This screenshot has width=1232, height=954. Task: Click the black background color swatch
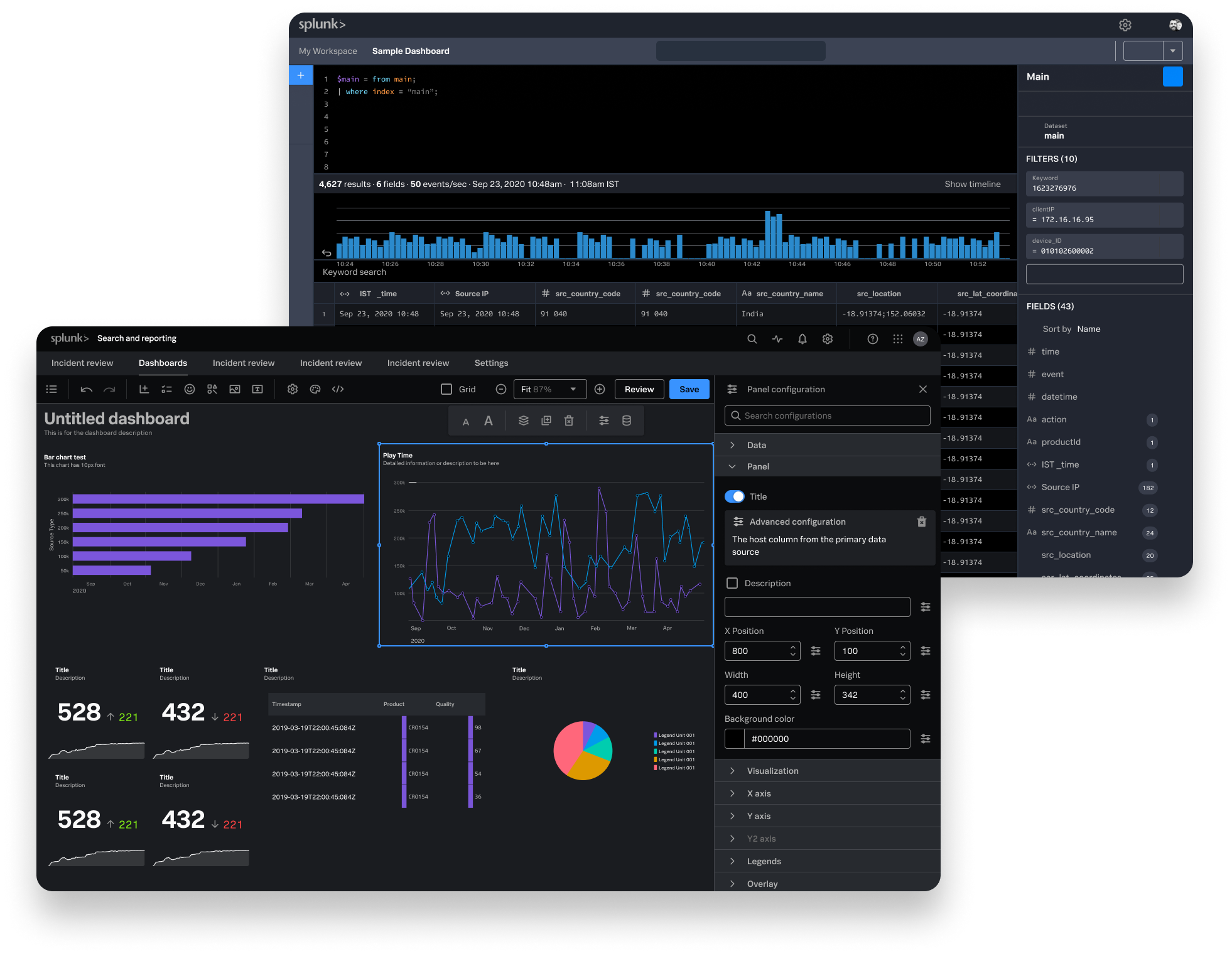[735, 739]
